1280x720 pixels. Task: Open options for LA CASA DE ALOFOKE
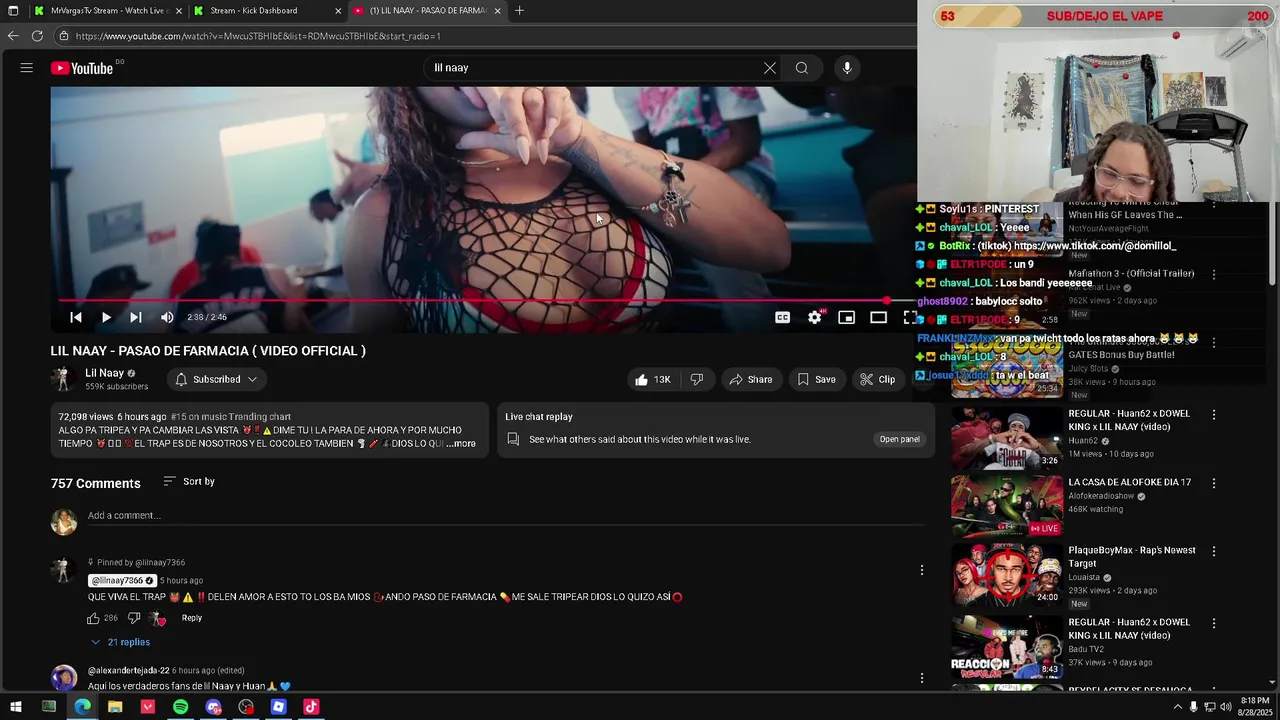pos(1214,483)
